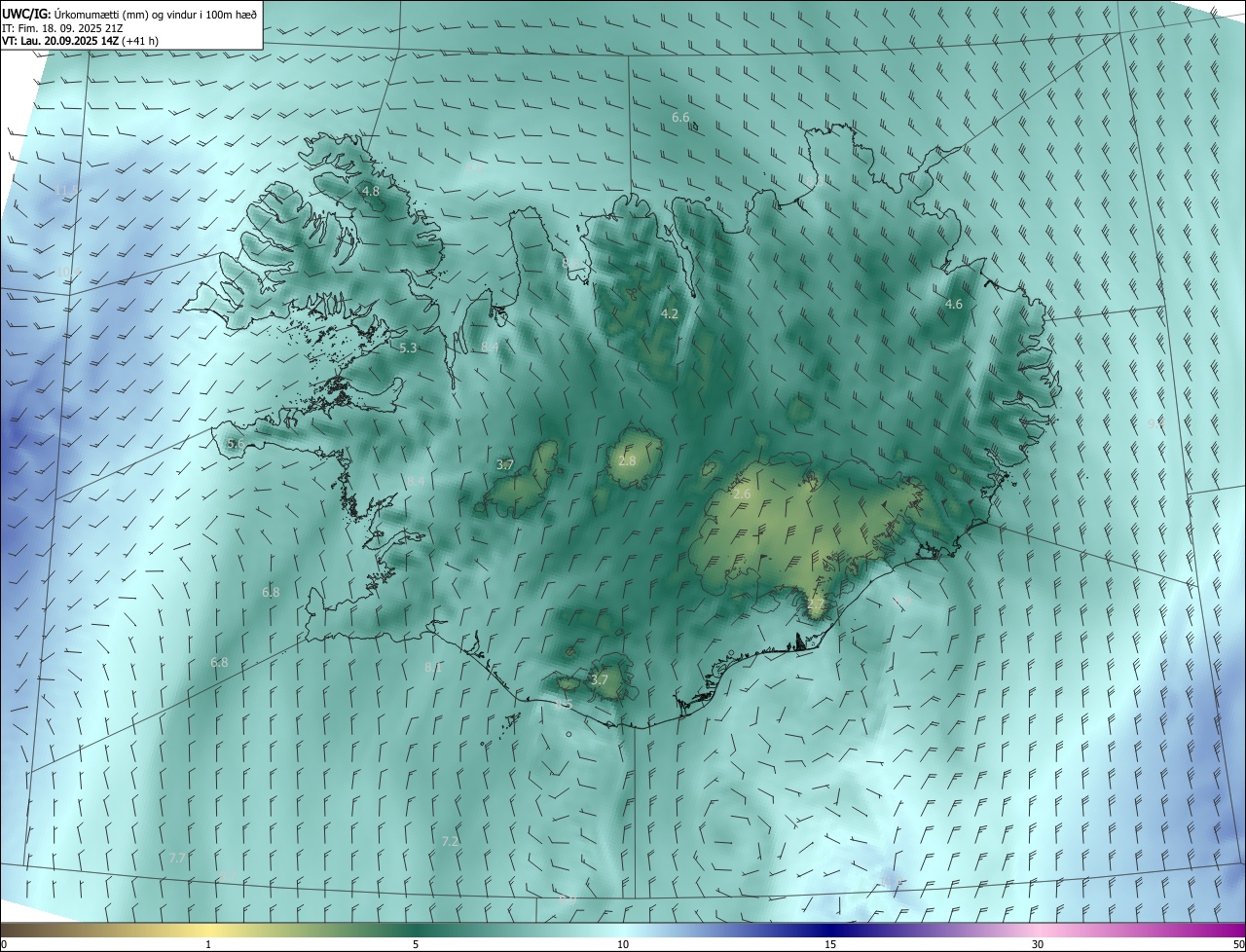Click the bold 'UWC/IG:' header label

26,14
